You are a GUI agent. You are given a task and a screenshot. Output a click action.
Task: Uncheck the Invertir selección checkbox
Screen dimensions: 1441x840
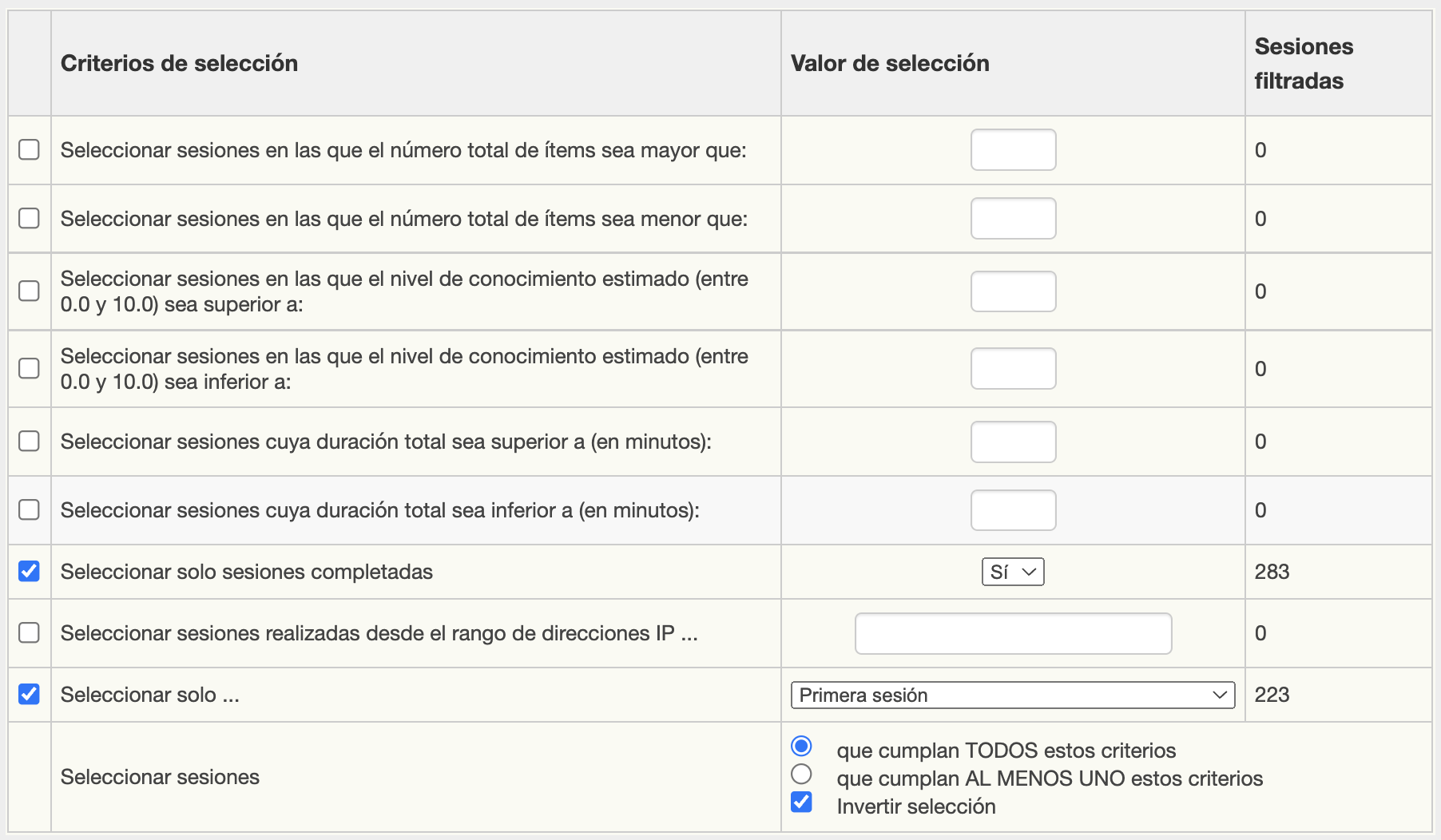801,802
